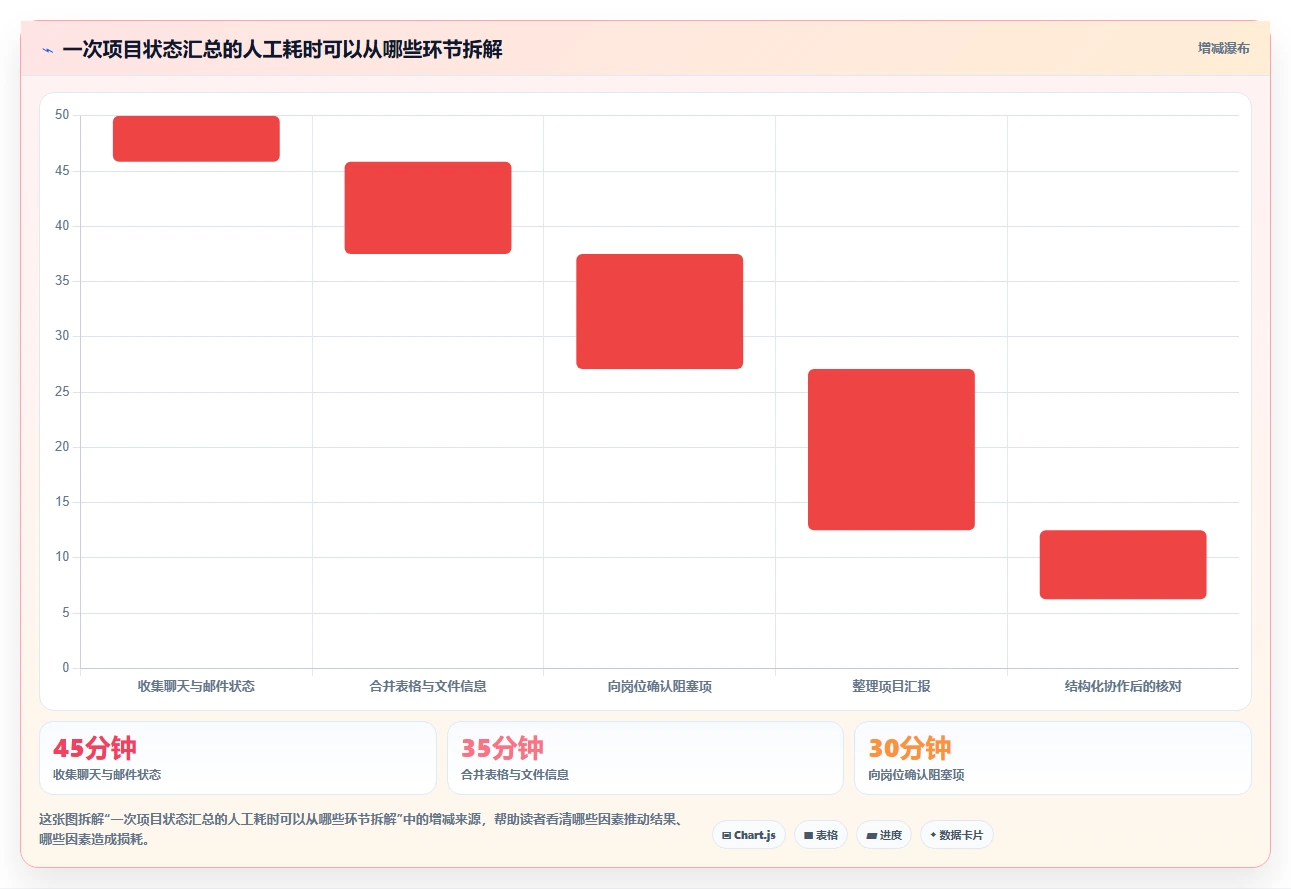Viewport: 1291px width, 889px height.
Task: Click the x-axis label 合并表格与文件信息
Action: pyautogui.click(x=428, y=687)
